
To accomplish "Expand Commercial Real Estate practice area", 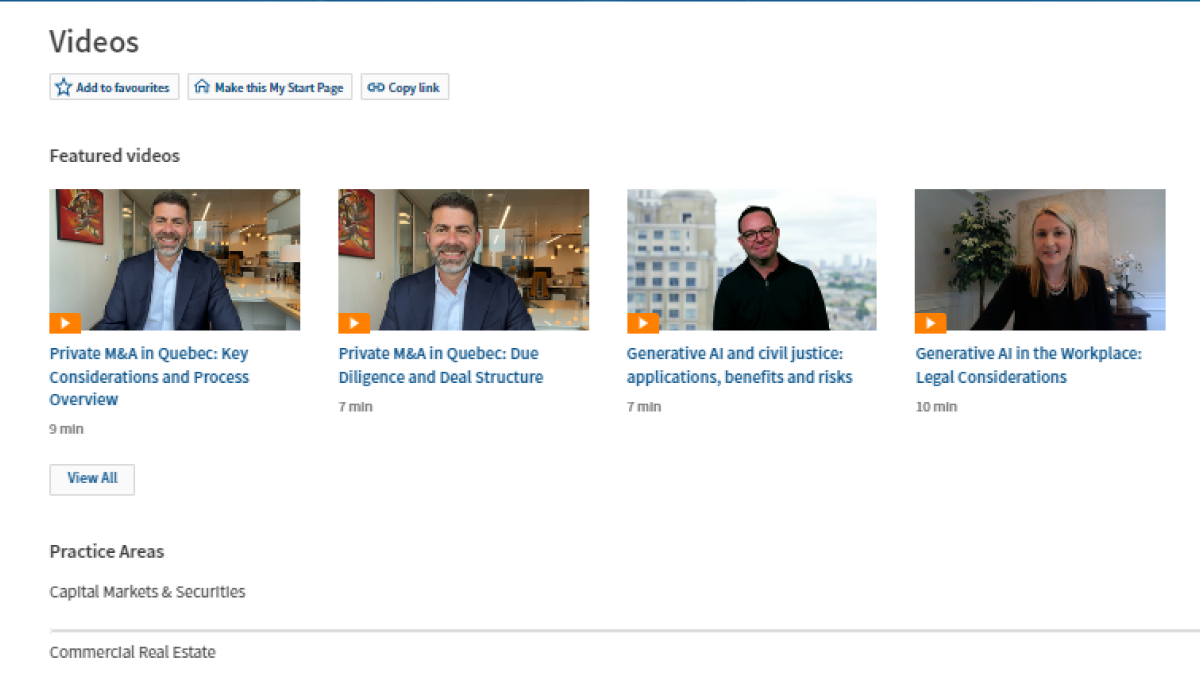I will tap(132, 652).
